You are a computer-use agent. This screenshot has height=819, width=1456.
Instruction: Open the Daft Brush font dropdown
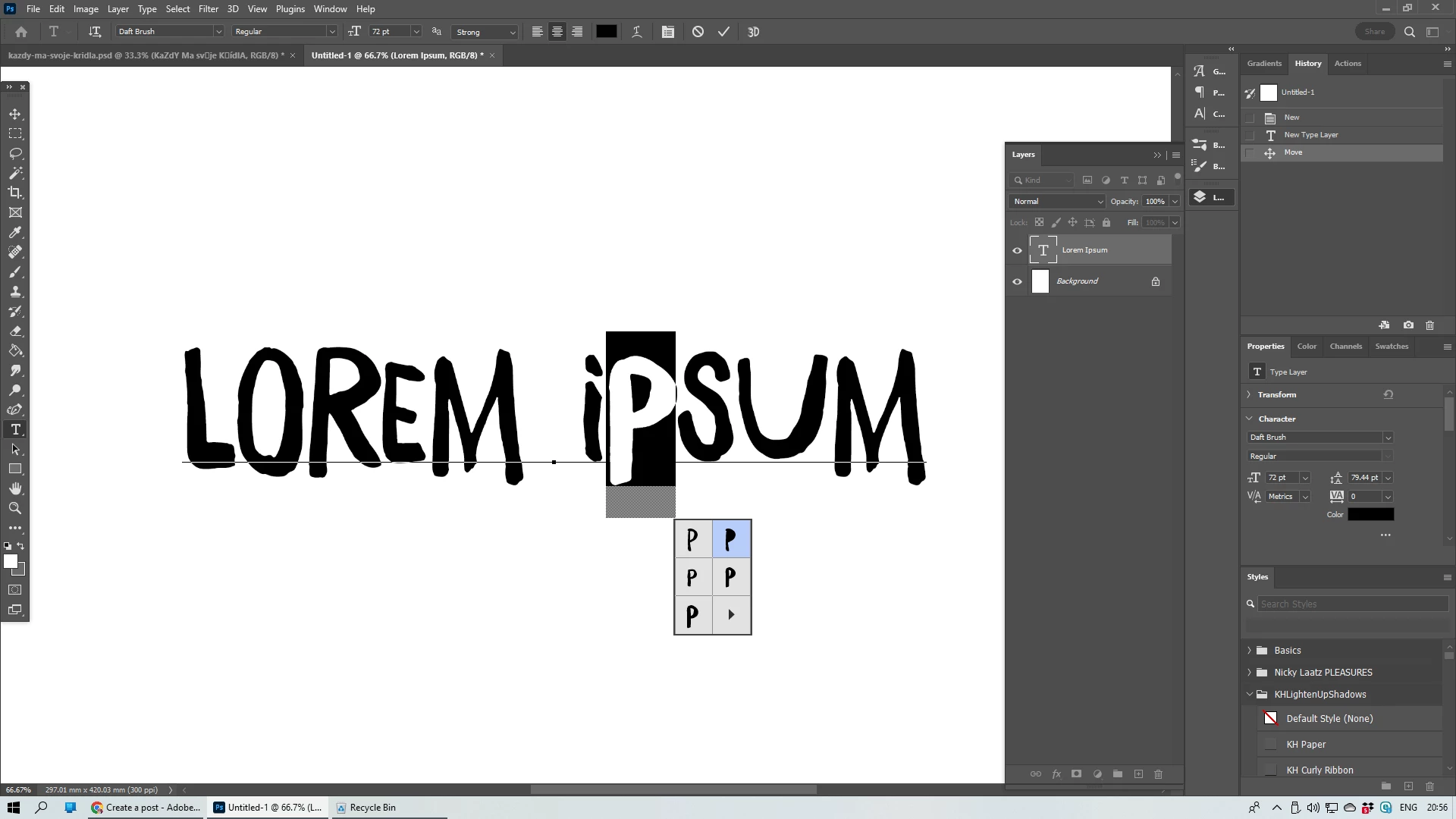point(218,32)
